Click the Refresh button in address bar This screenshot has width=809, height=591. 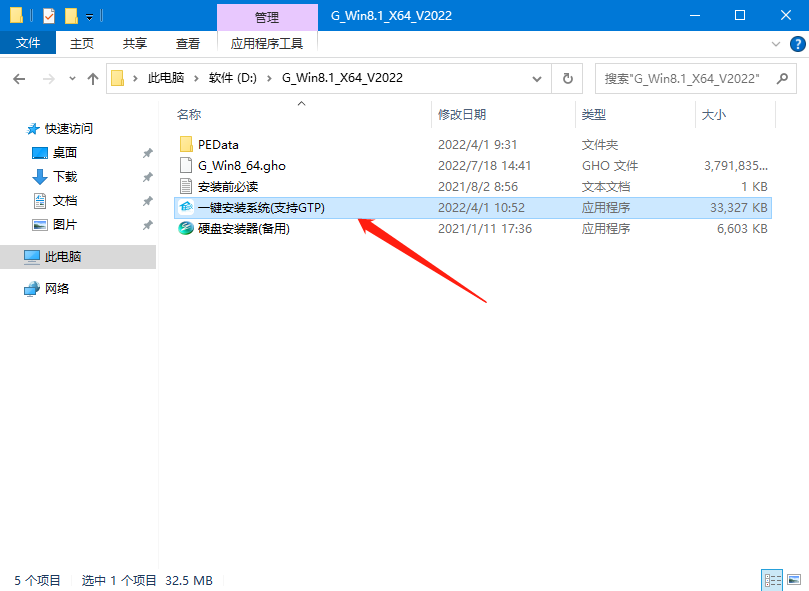566,78
